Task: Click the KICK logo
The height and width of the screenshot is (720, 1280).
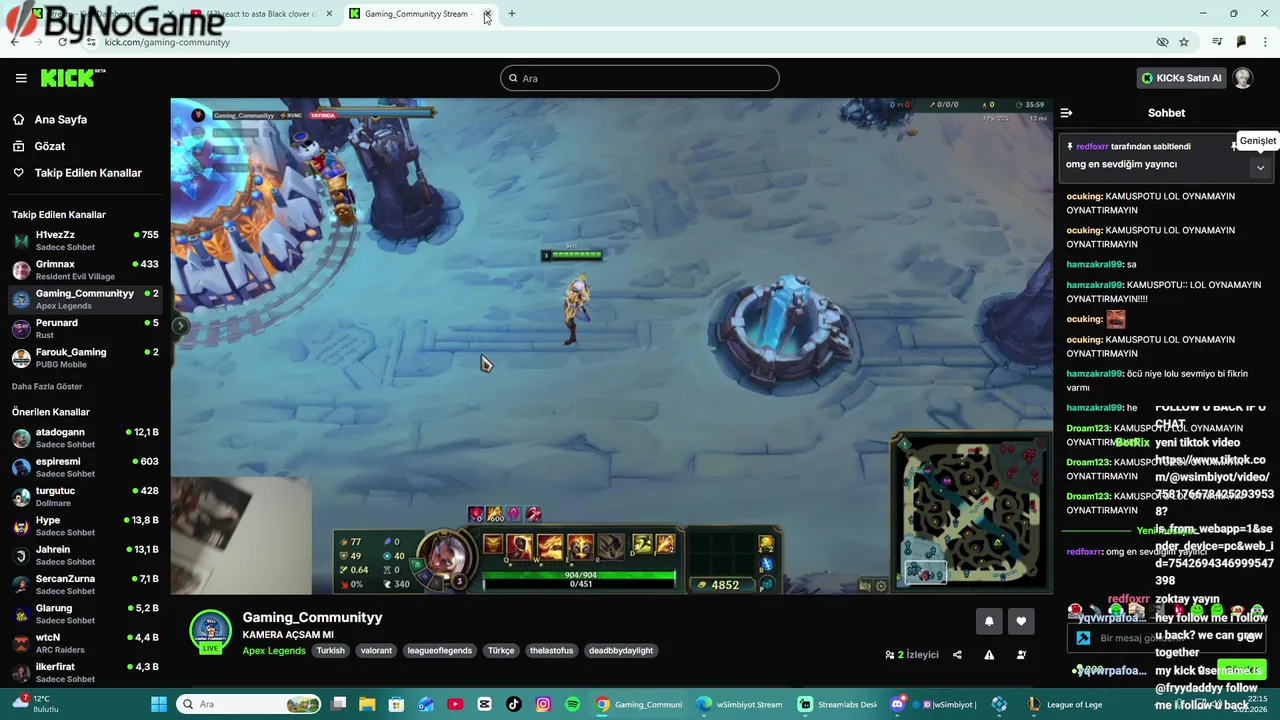Action: point(72,78)
